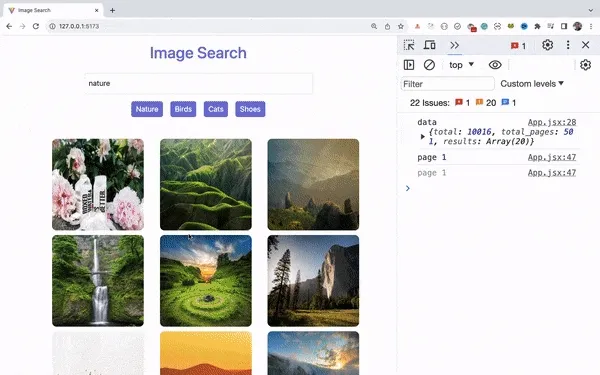Open DevTools customize three-dot menu
Viewport: 600px width, 375px height.
tap(568, 45)
